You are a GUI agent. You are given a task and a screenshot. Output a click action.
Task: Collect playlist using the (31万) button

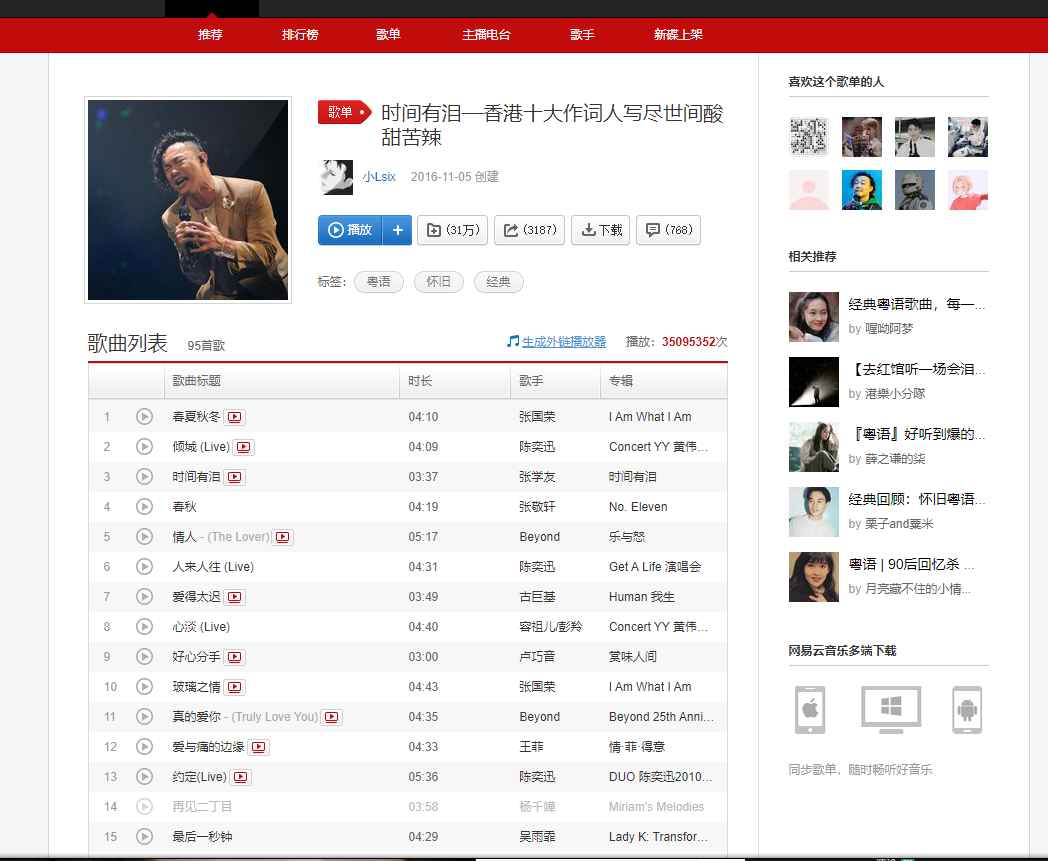452,230
